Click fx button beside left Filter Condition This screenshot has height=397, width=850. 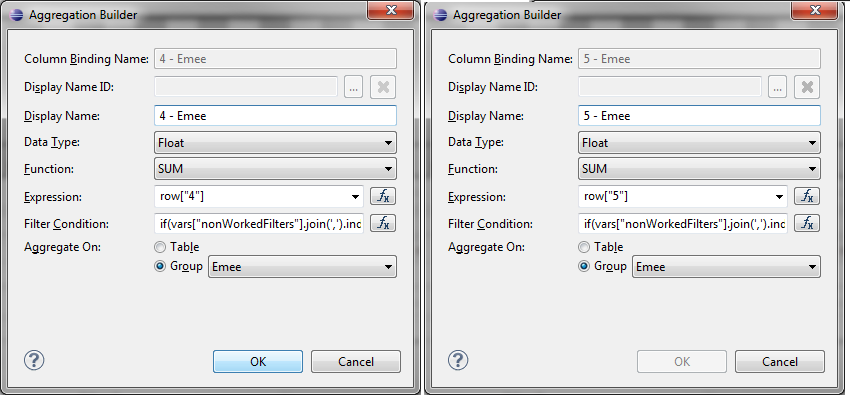pos(383,223)
